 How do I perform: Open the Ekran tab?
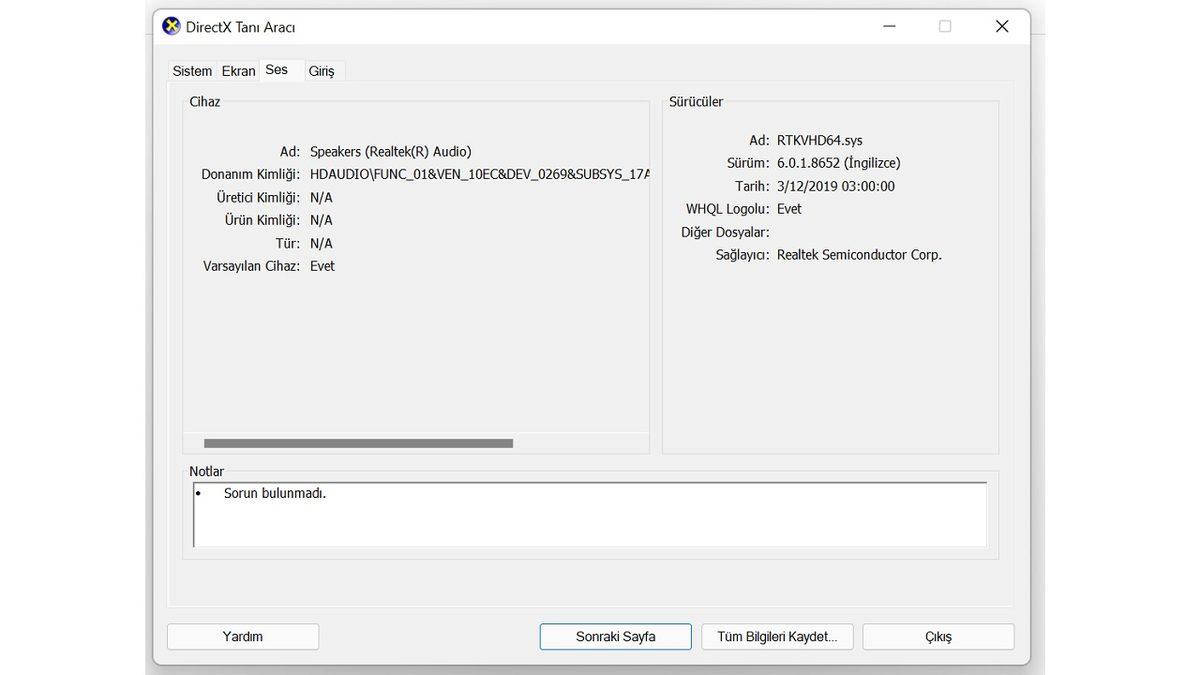pyautogui.click(x=238, y=71)
